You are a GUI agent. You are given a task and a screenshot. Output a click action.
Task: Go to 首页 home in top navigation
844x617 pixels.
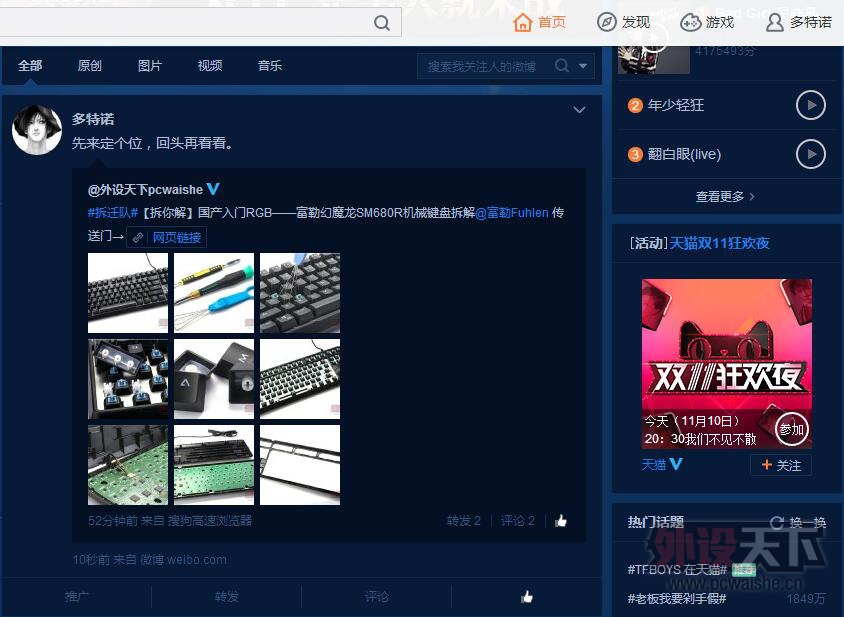(539, 22)
